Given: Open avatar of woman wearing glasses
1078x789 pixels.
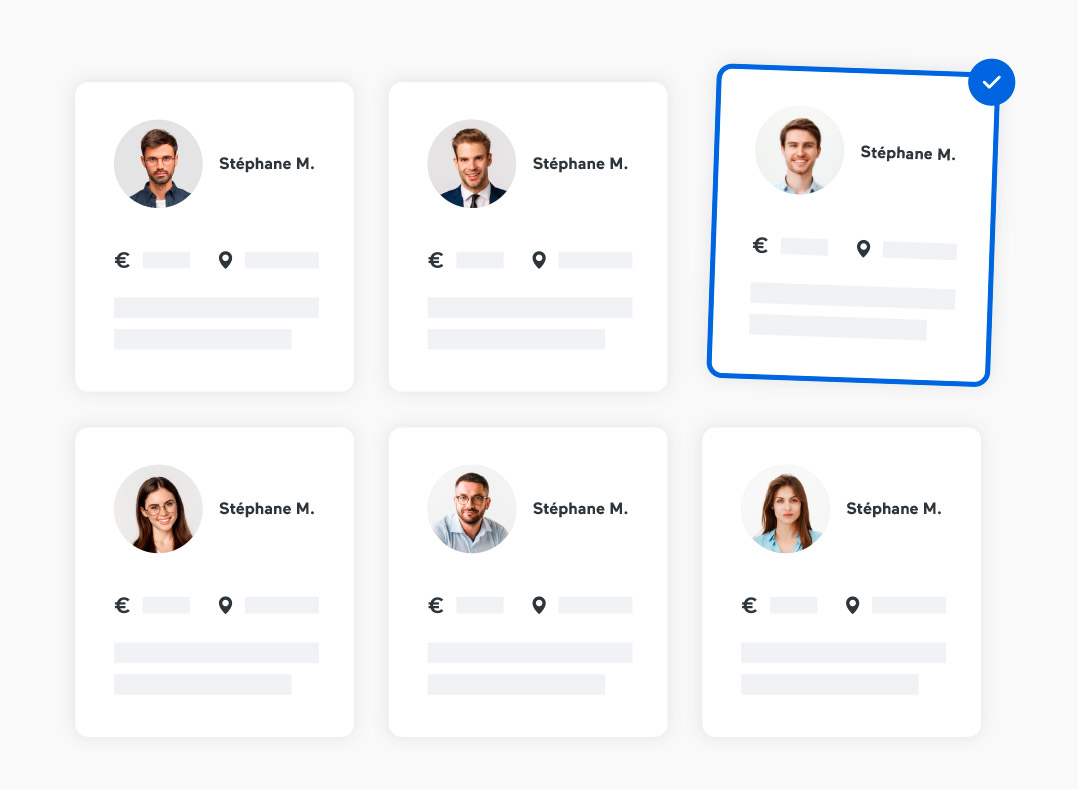Looking at the screenshot, I should click(x=158, y=509).
